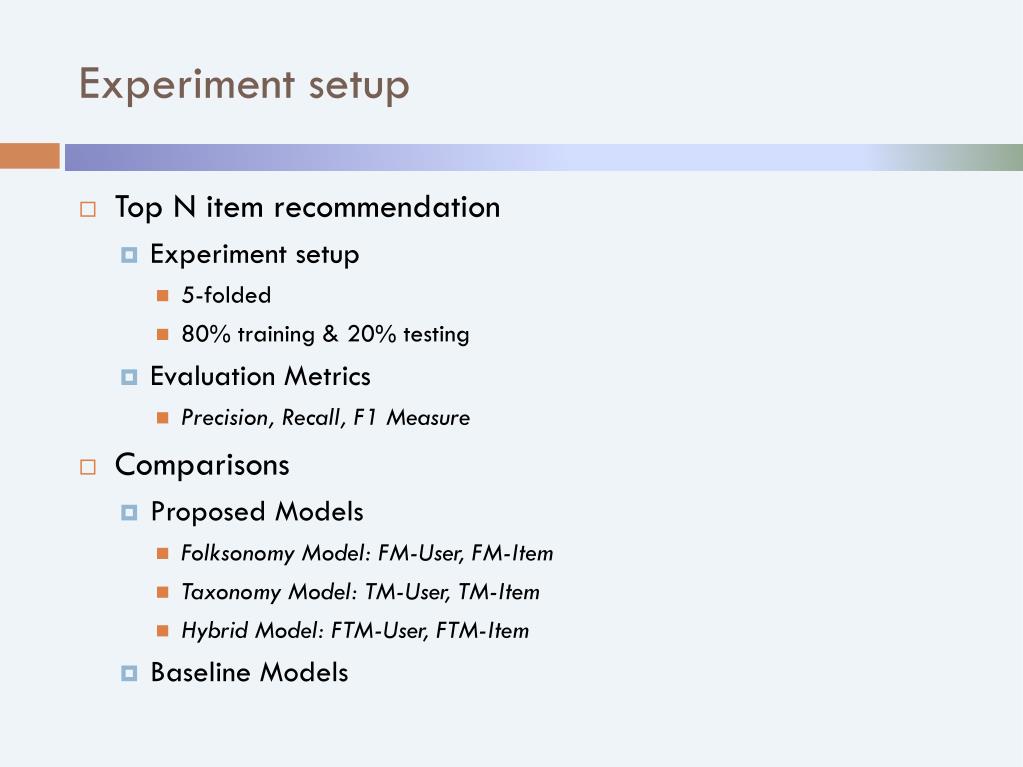The height and width of the screenshot is (767, 1023).
Task: Select the 'Comparisons' heading
Action: (202, 466)
